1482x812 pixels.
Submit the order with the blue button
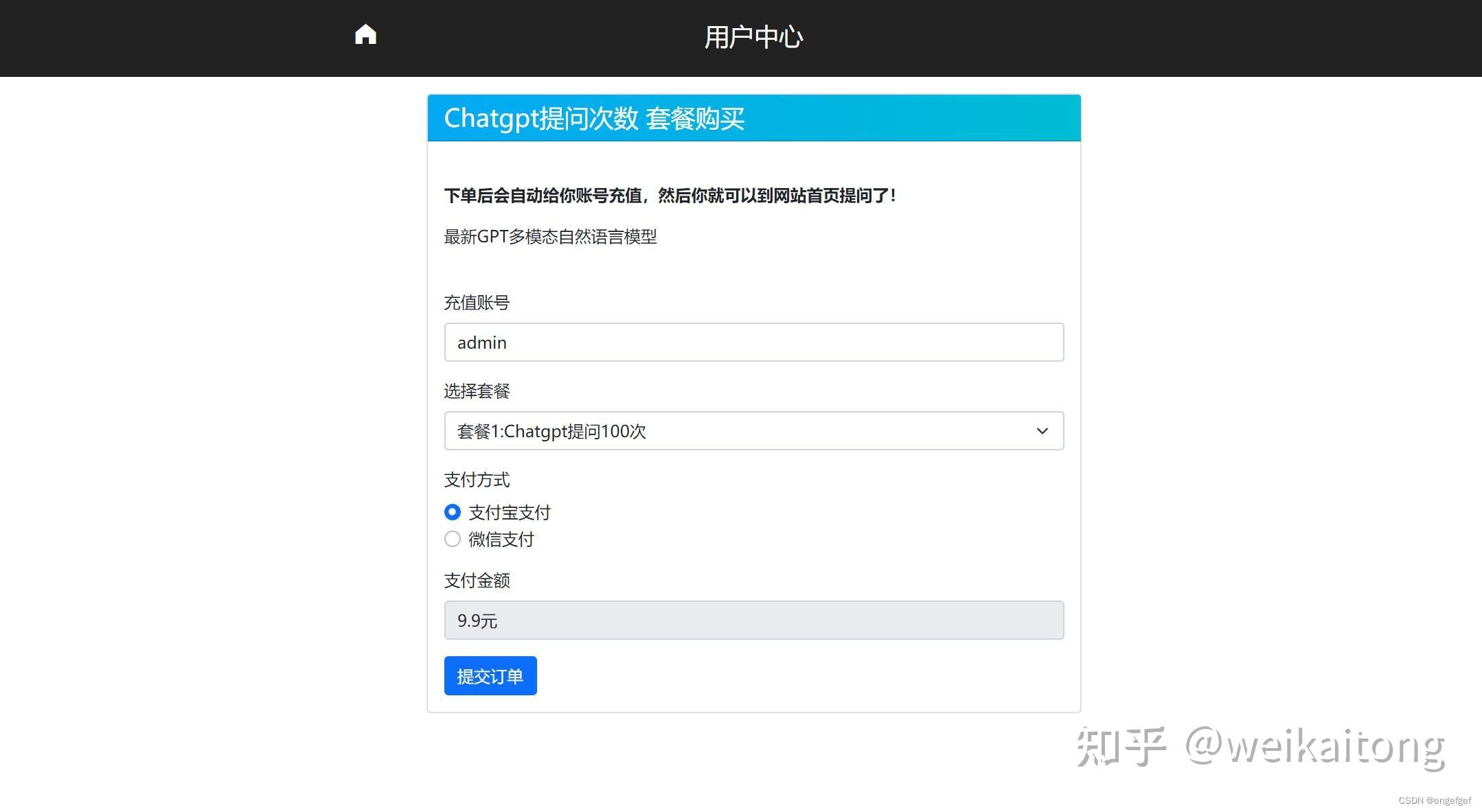point(490,675)
